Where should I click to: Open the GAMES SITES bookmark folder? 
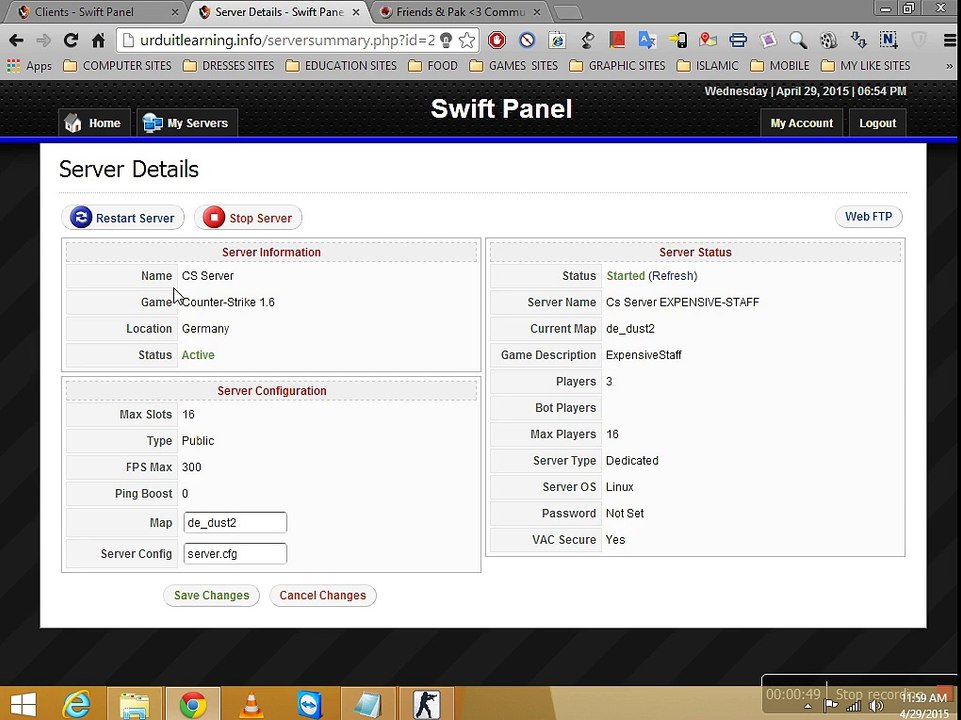[514, 66]
